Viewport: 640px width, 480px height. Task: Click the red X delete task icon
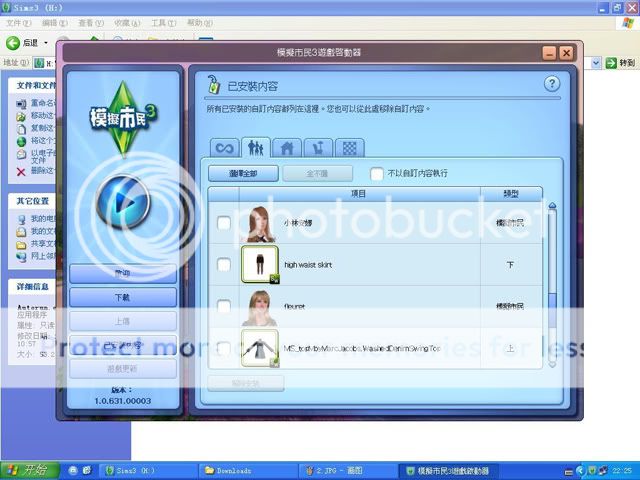point(21,172)
